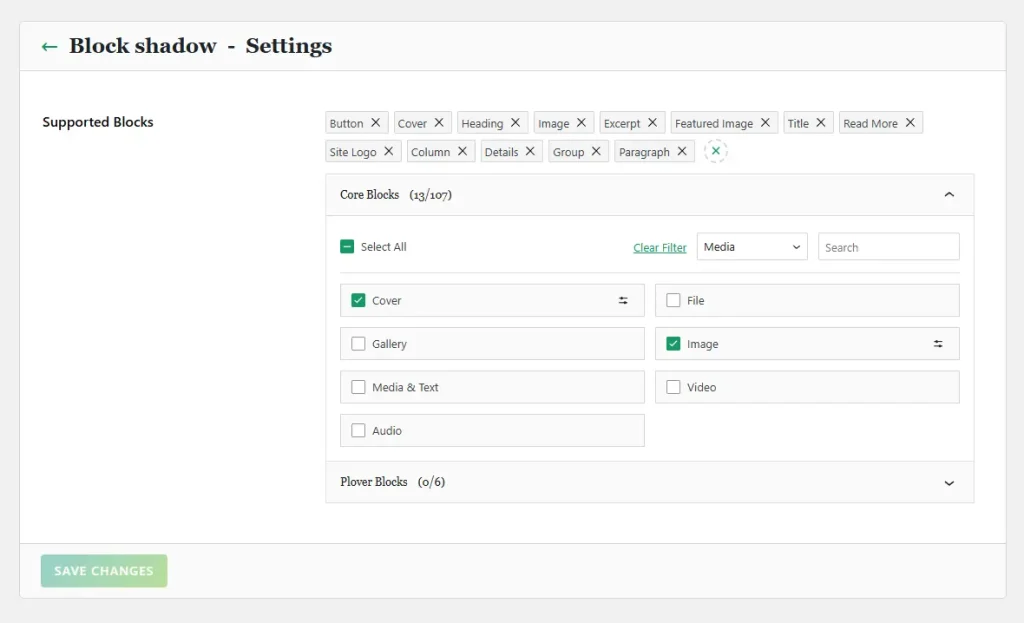1024x623 pixels.
Task: Check the Video block checkbox
Action: 673,387
